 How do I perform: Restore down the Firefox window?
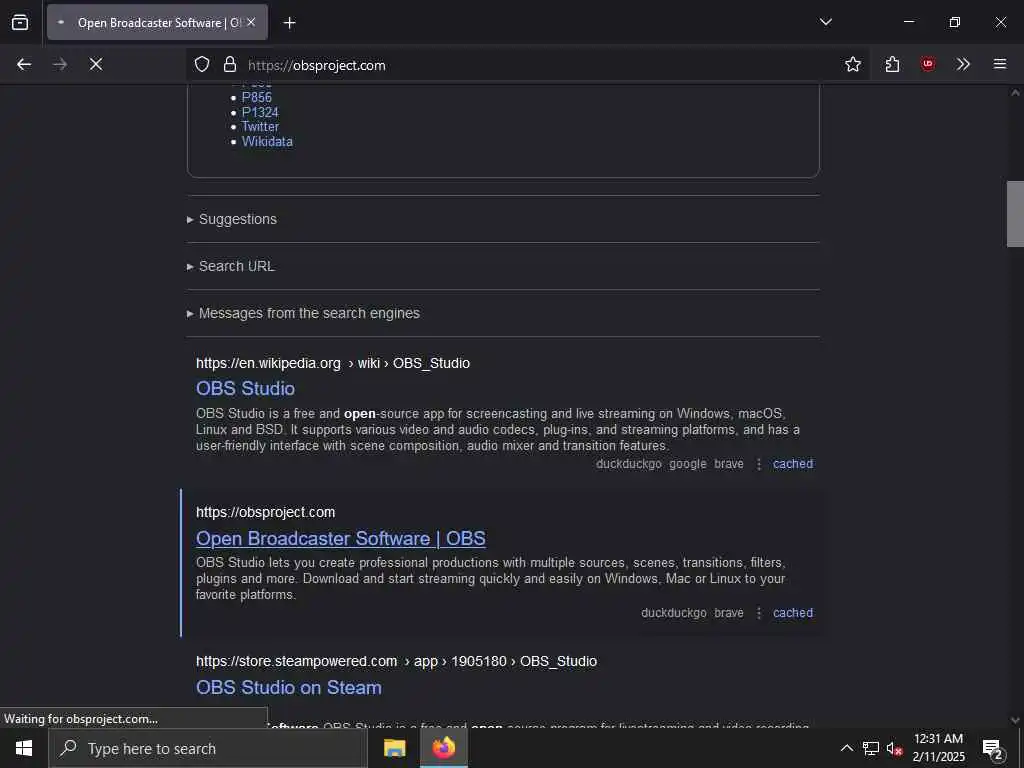(x=954, y=22)
